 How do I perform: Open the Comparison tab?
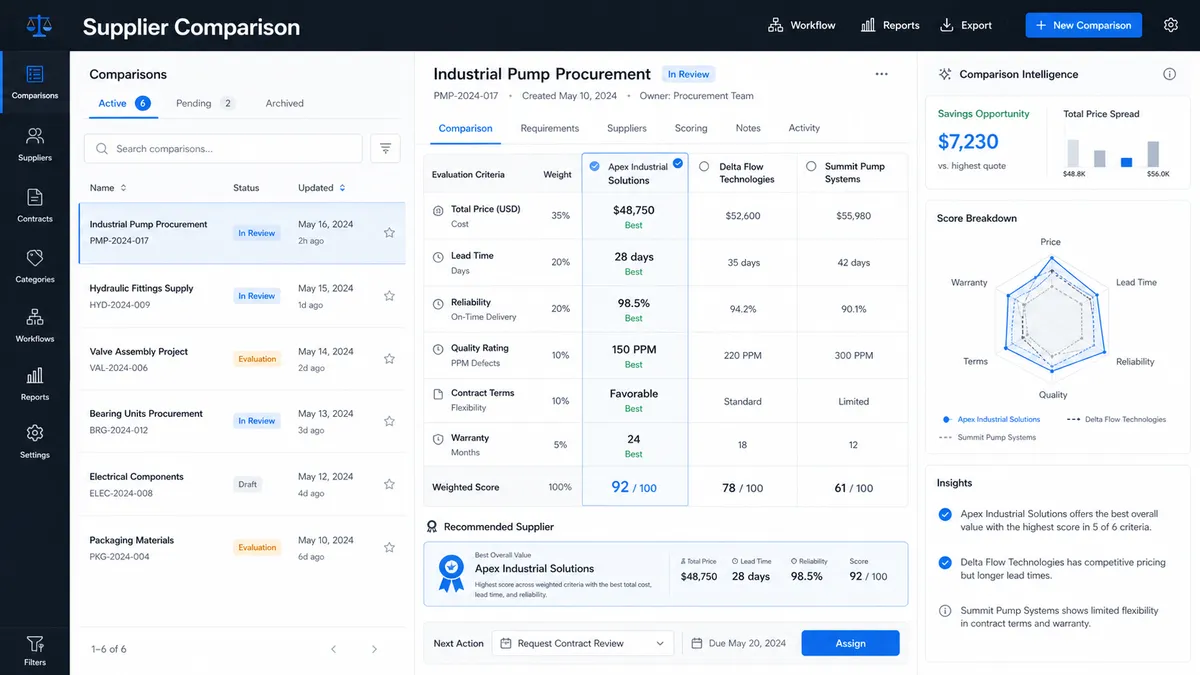[x=465, y=128]
